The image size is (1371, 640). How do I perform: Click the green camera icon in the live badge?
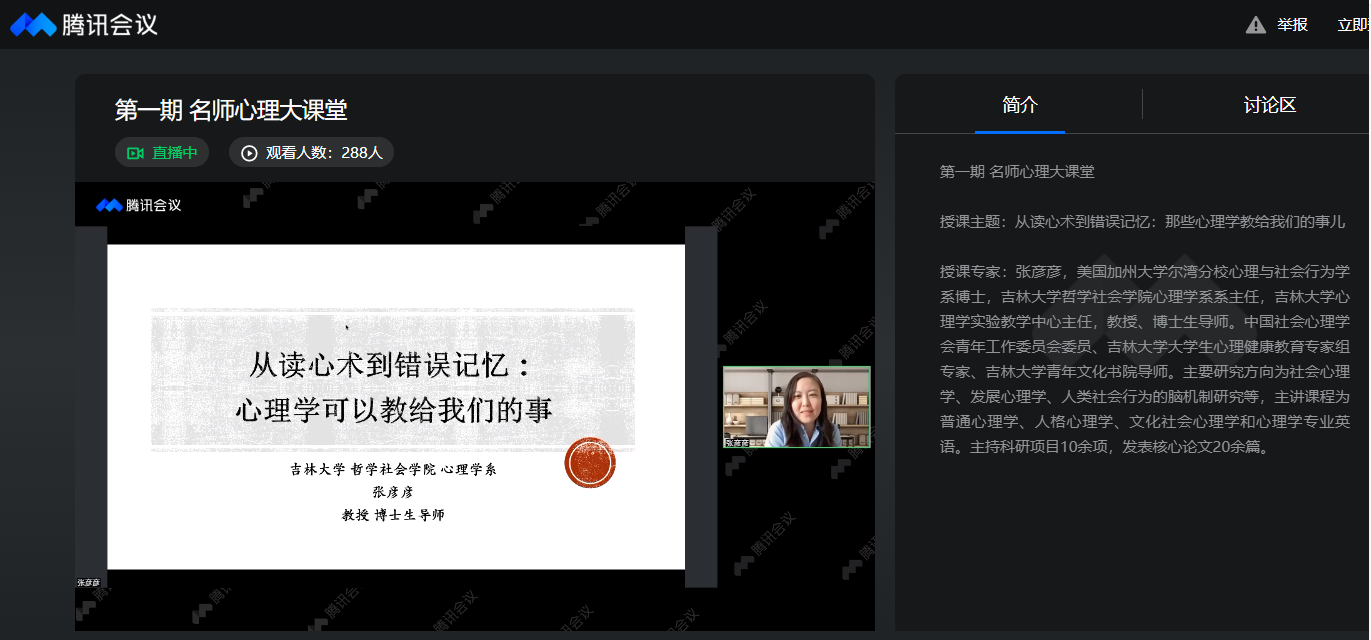pos(136,153)
